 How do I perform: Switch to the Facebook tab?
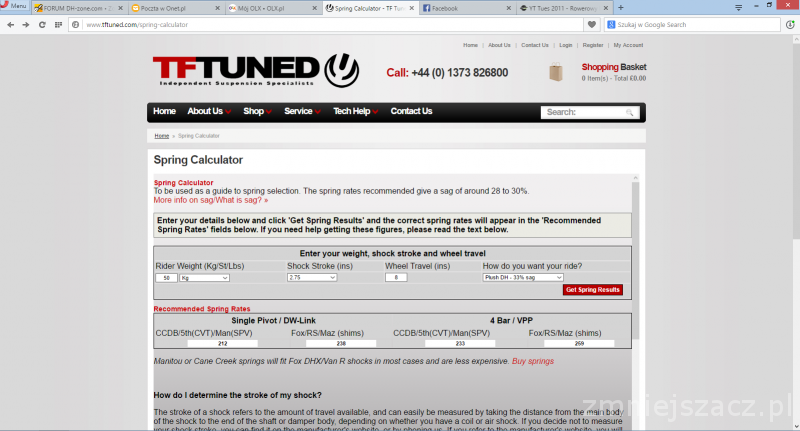466,8
